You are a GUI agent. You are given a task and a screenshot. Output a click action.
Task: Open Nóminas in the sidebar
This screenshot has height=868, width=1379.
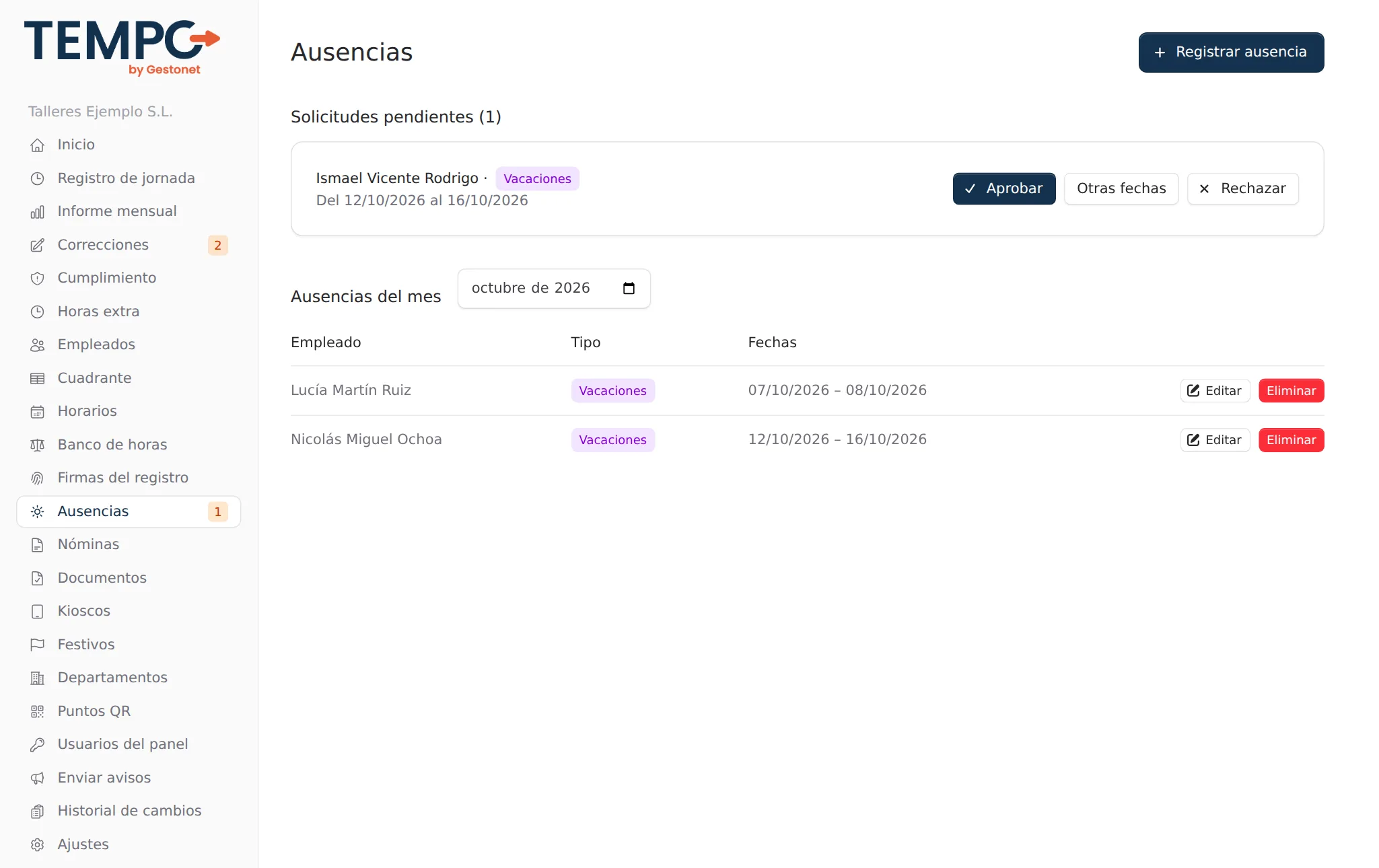(129, 544)
